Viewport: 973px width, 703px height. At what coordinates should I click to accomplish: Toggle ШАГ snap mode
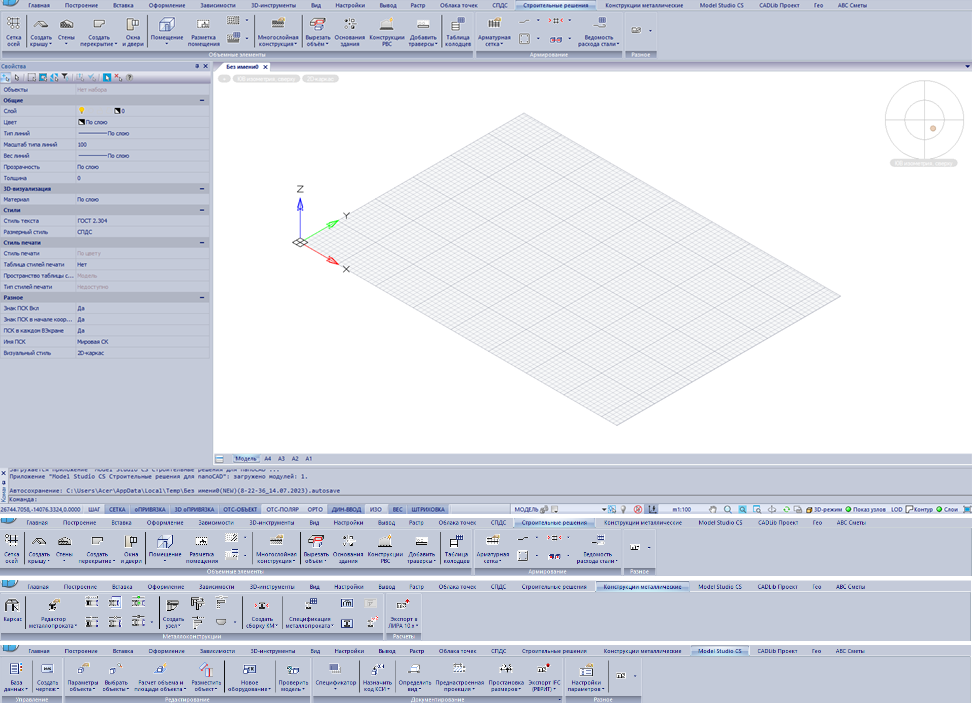pyautogui.click(x=94, y=509)
